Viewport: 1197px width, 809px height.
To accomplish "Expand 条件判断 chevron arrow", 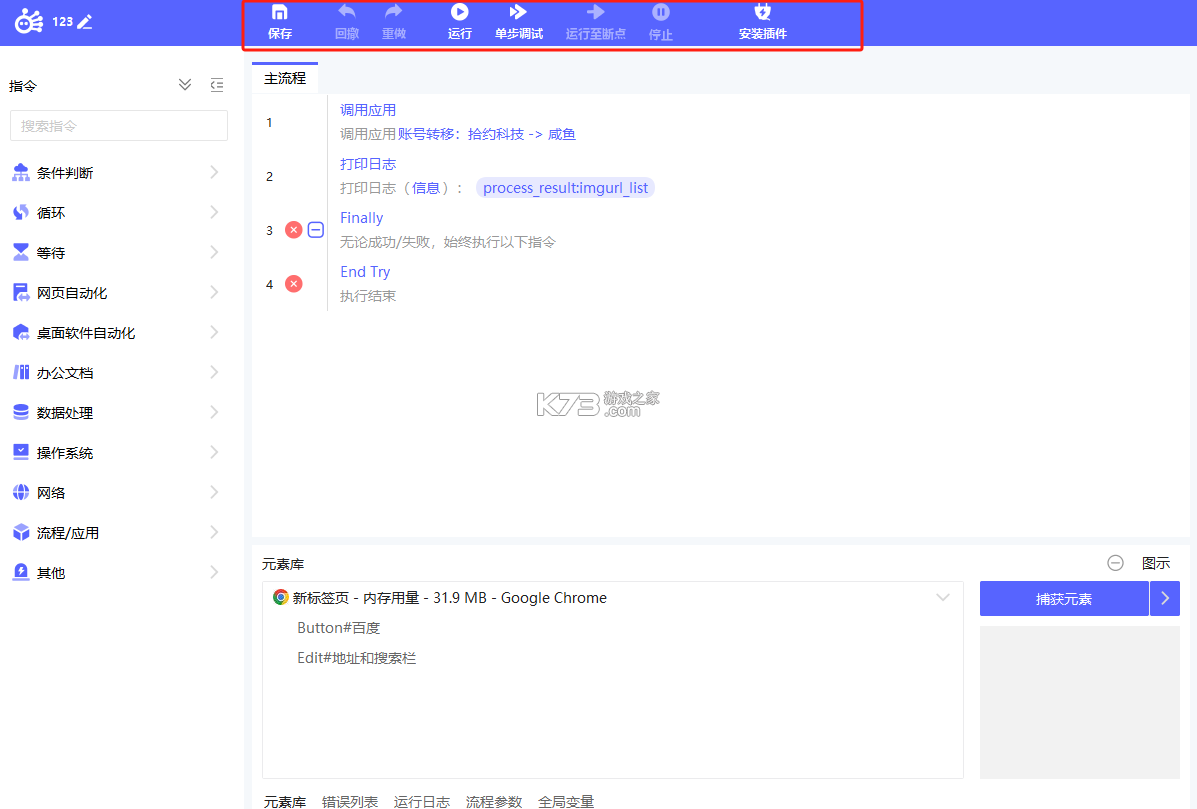I will coord(215,172).
